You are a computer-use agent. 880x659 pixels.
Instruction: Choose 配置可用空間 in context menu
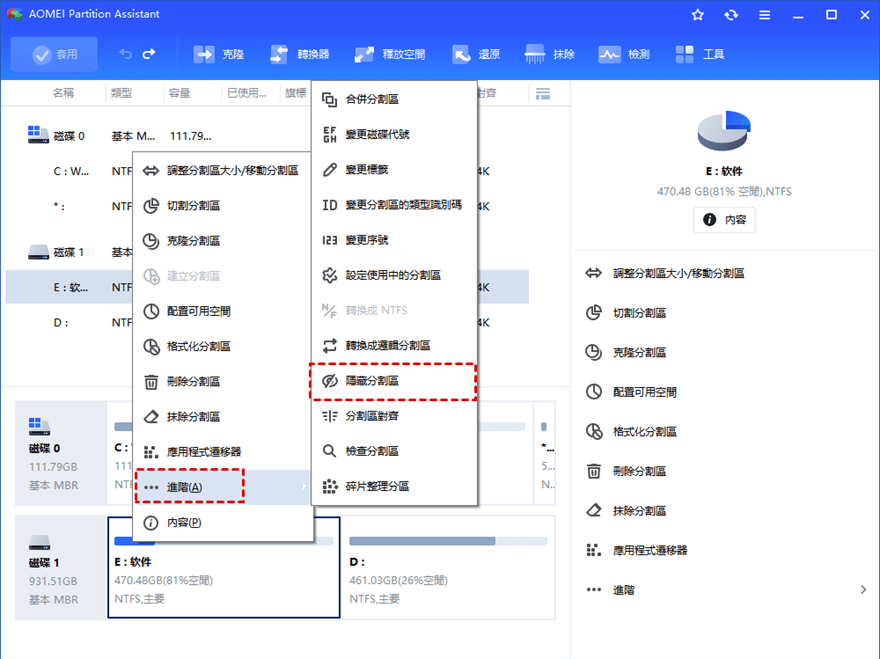coord(222,312)
